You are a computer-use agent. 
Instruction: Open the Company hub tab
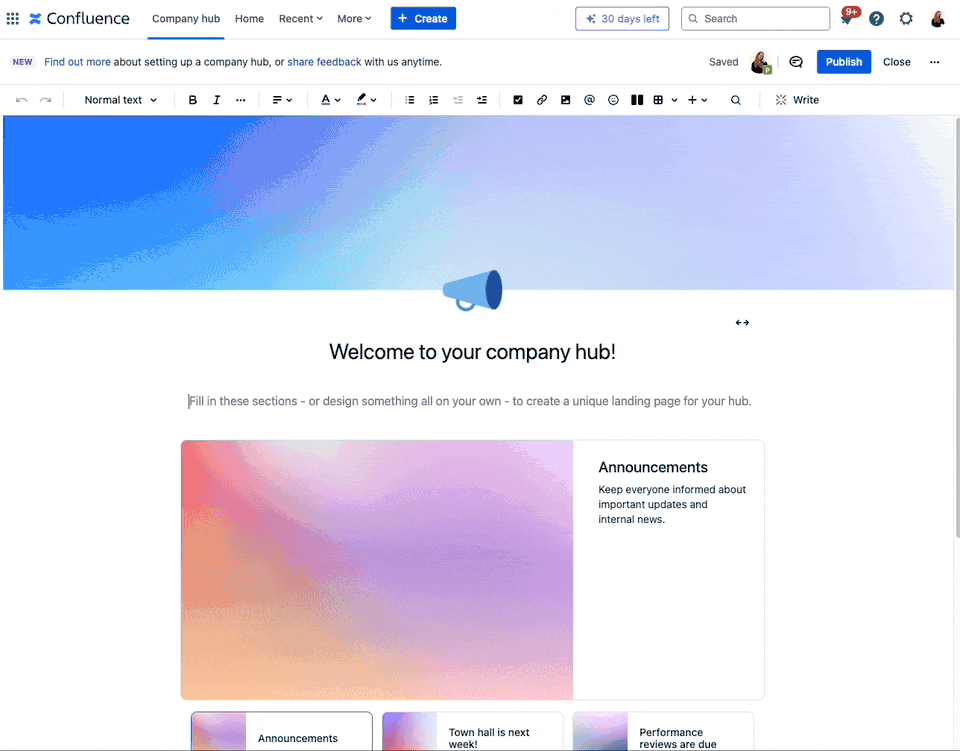tap(186, 18)
